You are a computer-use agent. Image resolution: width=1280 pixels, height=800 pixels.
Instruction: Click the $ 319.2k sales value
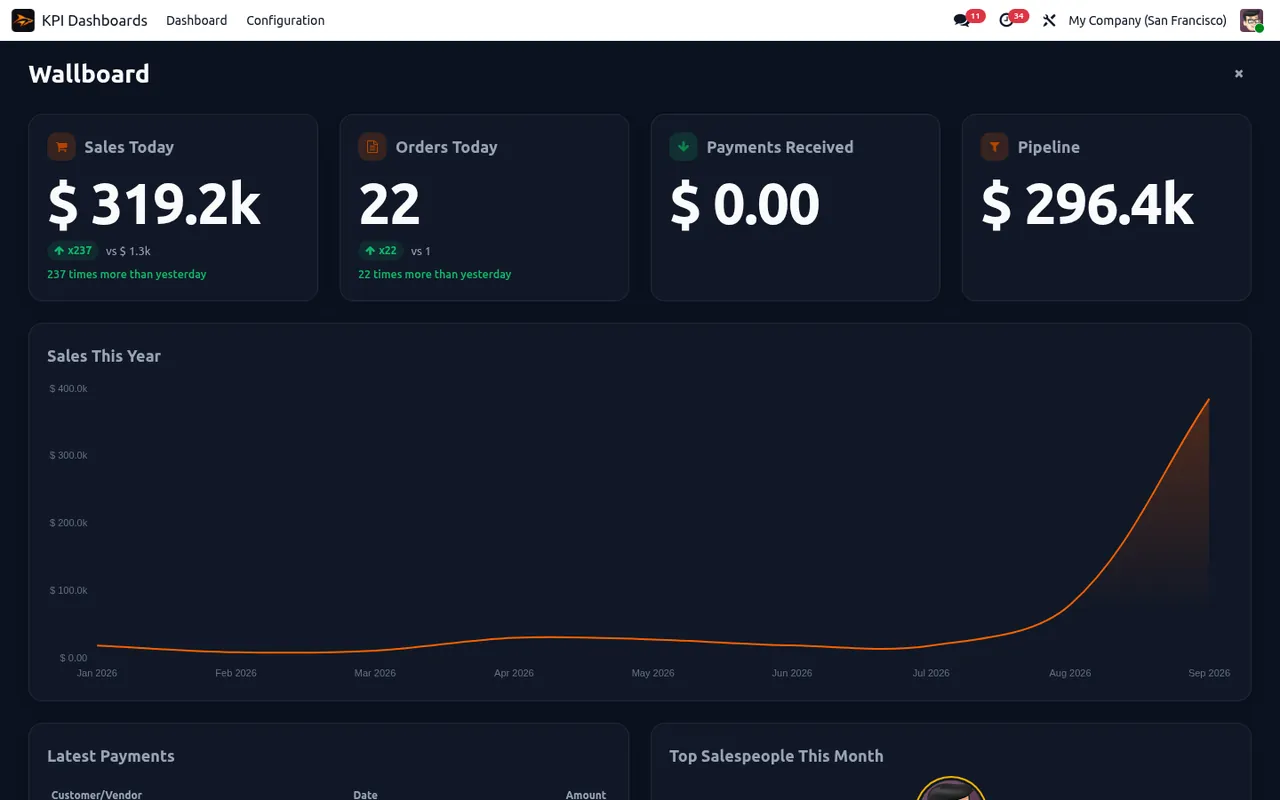click(154, 204)
